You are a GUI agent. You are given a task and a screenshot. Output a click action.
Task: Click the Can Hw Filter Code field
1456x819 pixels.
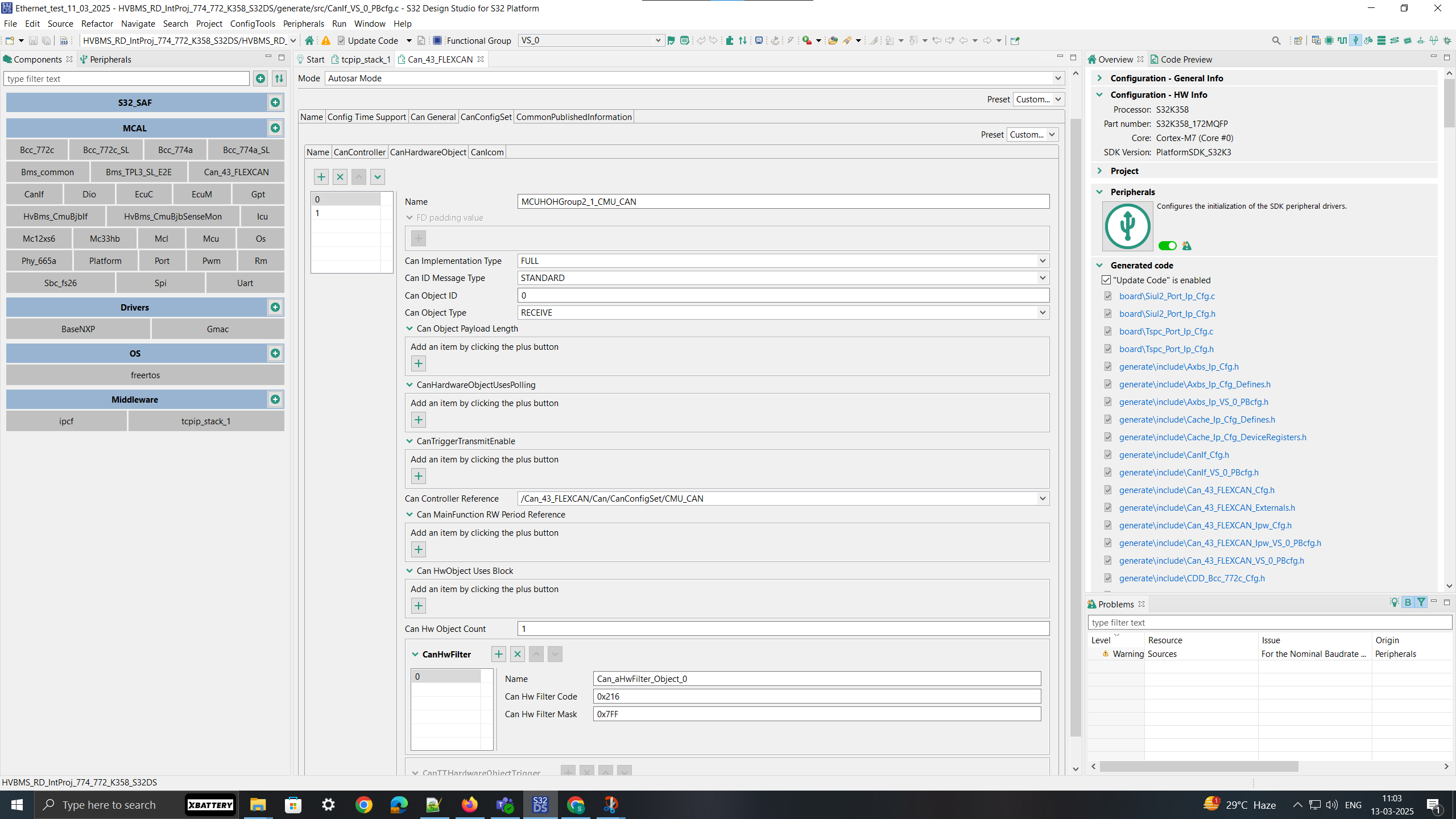(817, 696)
